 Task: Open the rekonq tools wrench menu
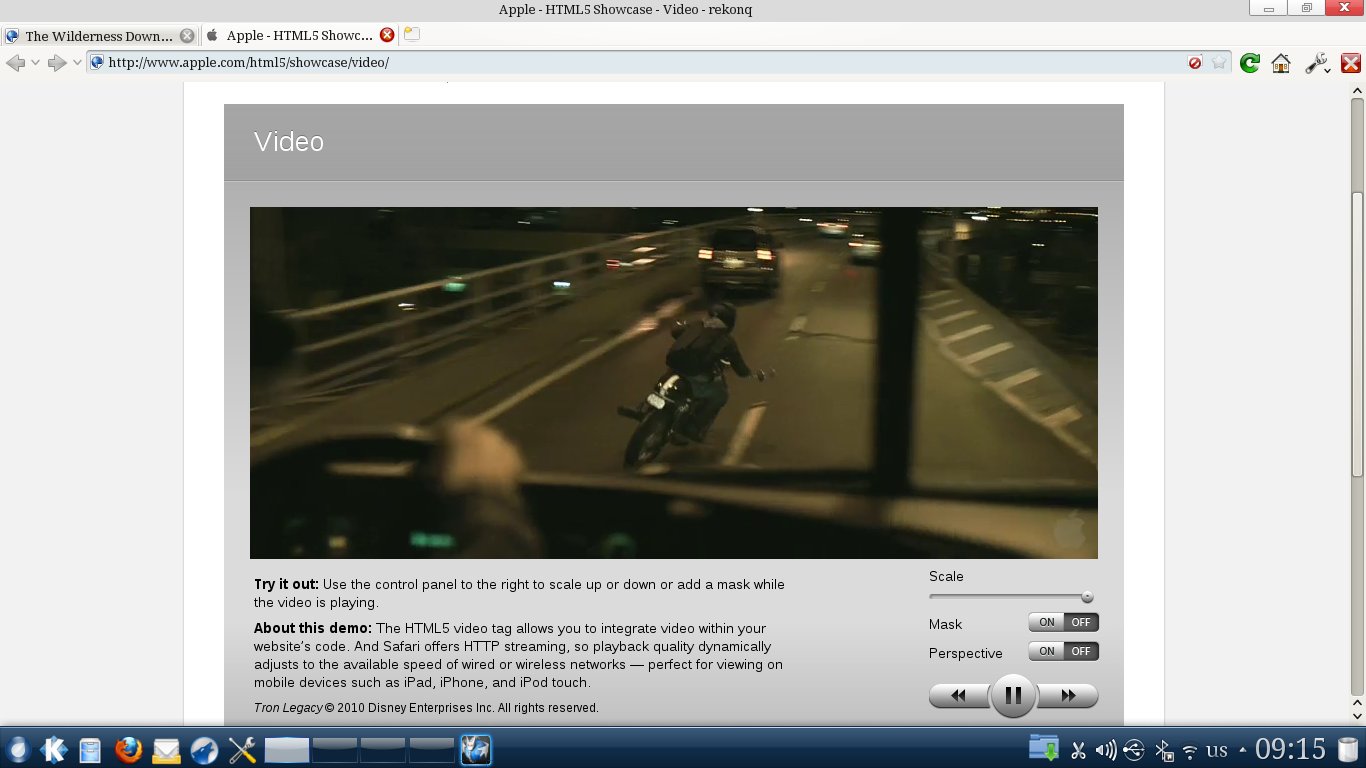pyautogui.click(x=1316, y=63)
